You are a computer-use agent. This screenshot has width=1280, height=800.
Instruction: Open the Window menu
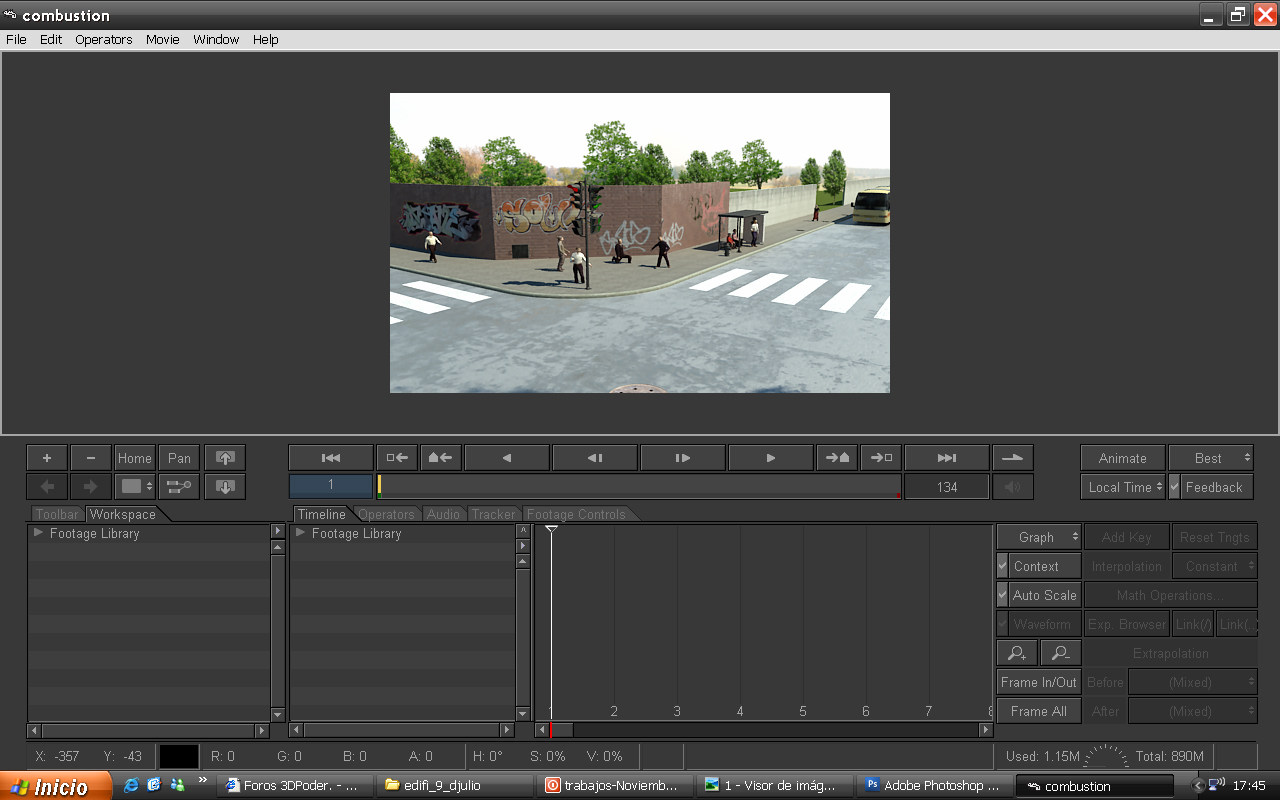[216, 40]
